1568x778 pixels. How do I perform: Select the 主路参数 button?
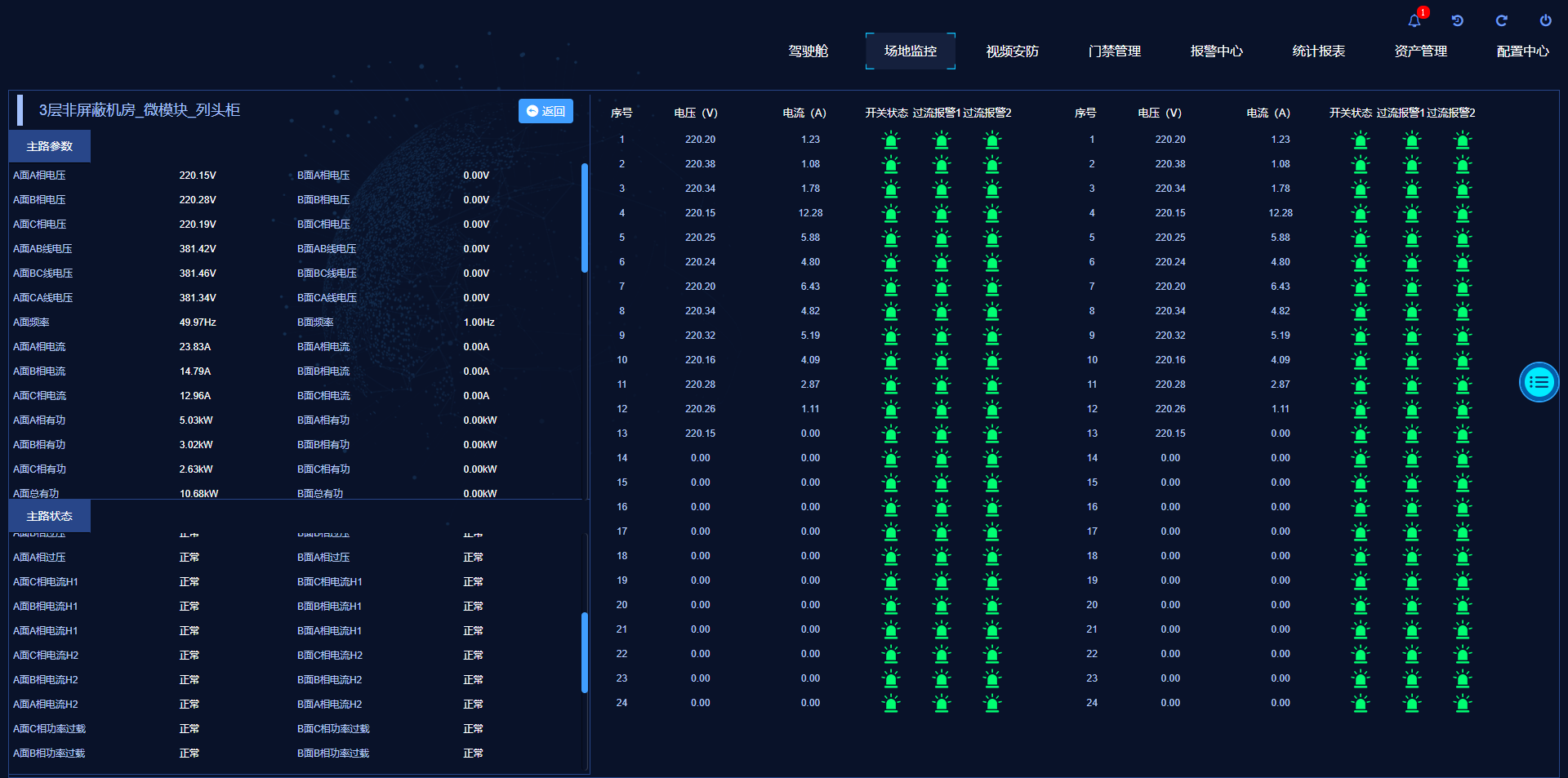[49, 146]
